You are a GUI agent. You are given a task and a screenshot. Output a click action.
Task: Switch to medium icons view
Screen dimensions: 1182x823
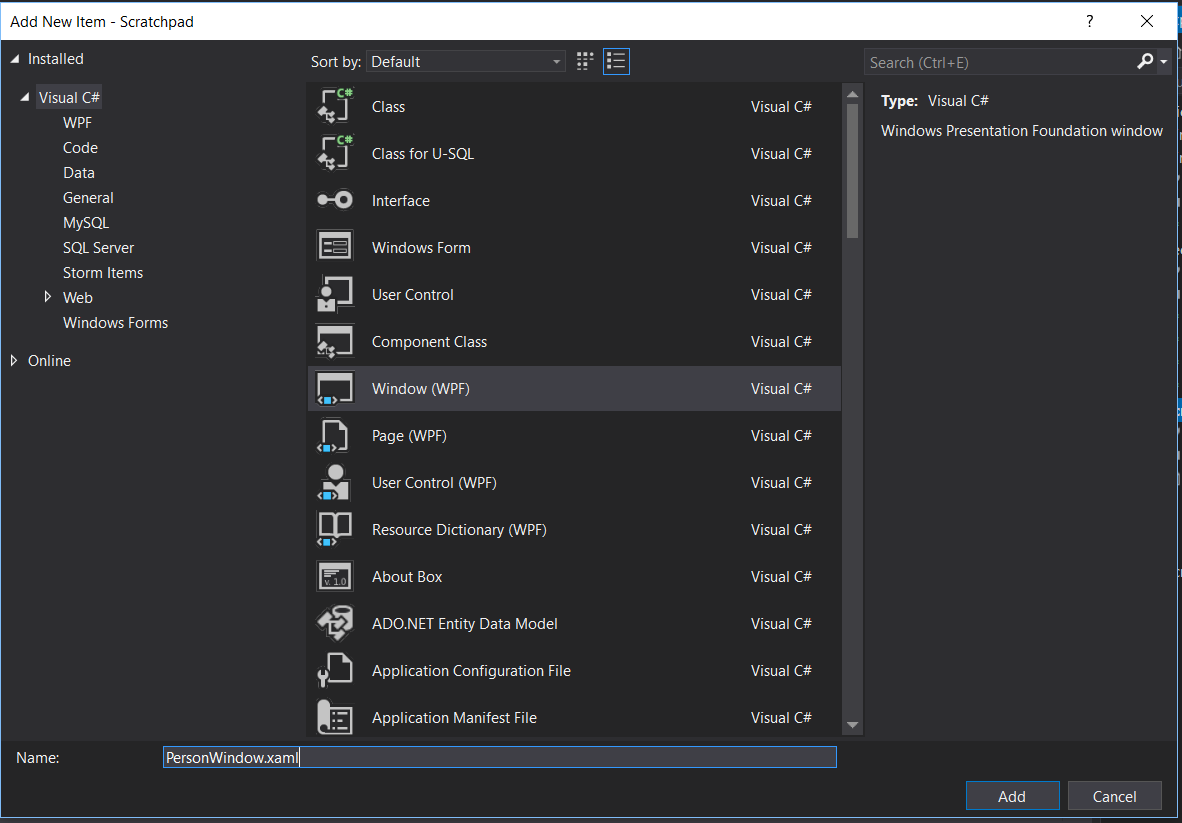click(x=584, y=62)
